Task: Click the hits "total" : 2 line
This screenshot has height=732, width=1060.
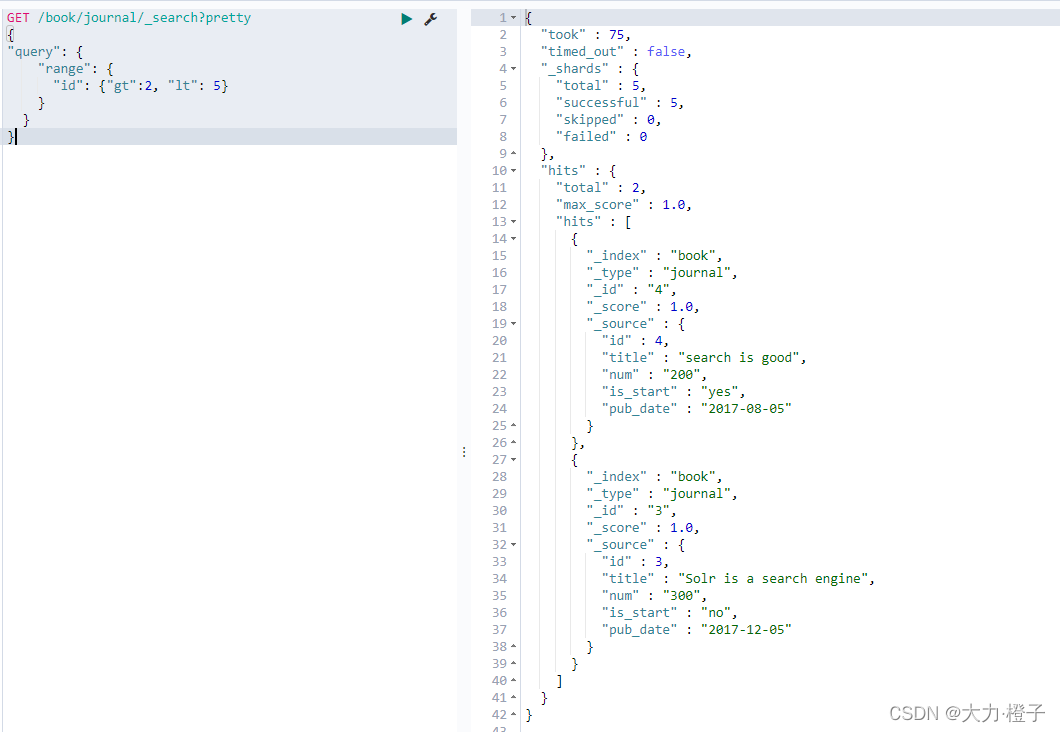Action: pyautogui.click(x=600, y=188)
